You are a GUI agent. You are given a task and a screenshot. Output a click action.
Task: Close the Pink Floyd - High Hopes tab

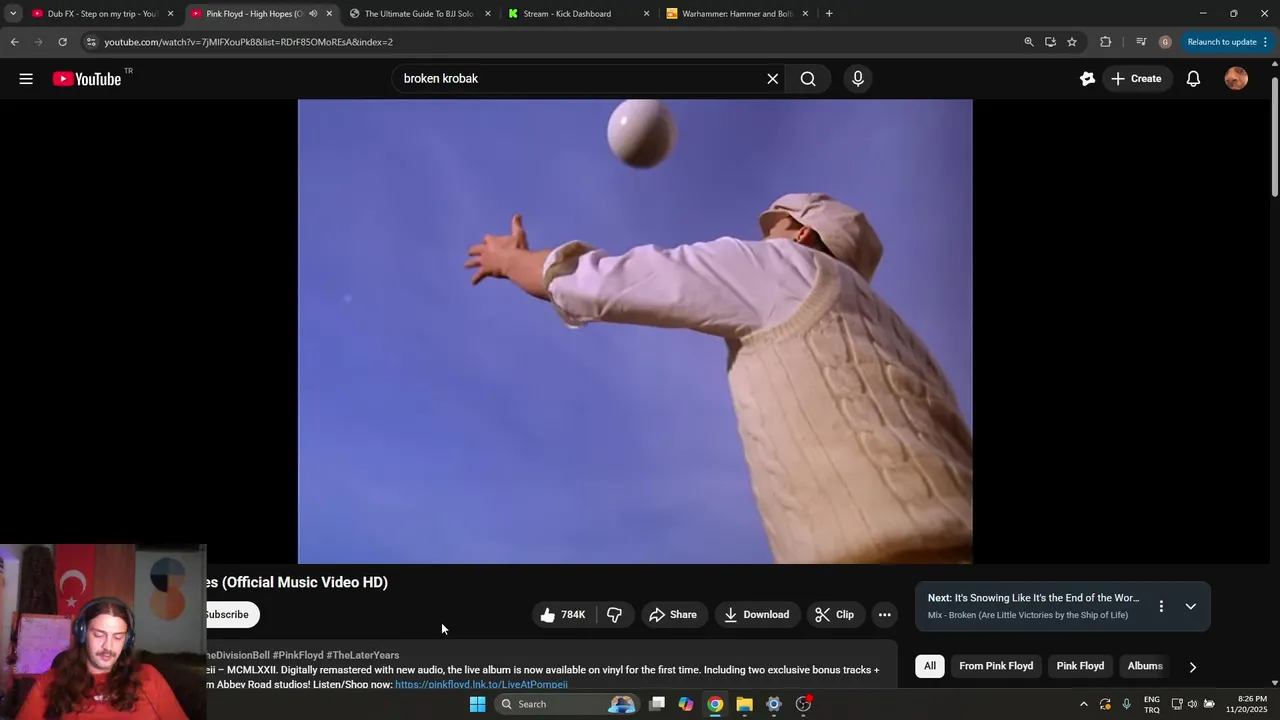(329, 14)
